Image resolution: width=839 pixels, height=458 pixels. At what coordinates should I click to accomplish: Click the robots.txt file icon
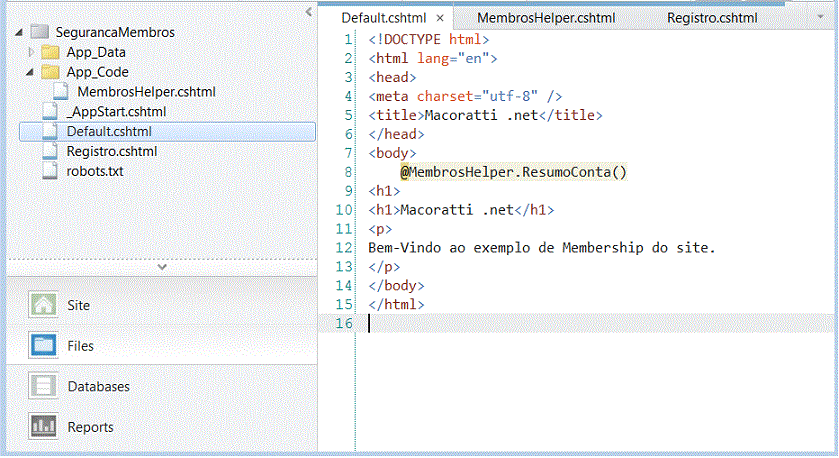tap(50, 171)
